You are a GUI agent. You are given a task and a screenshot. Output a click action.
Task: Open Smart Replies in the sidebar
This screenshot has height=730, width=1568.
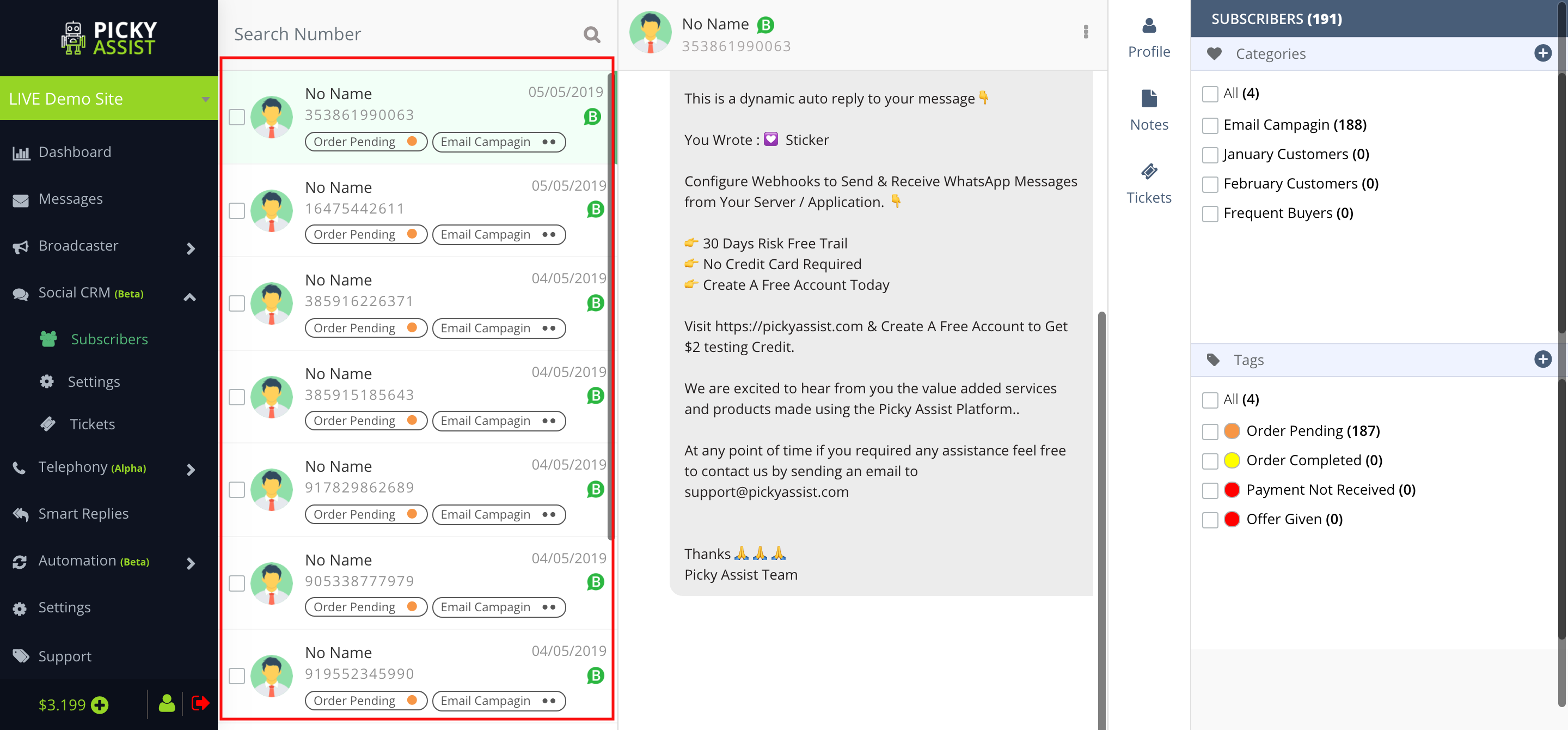(x=83, y=513)
